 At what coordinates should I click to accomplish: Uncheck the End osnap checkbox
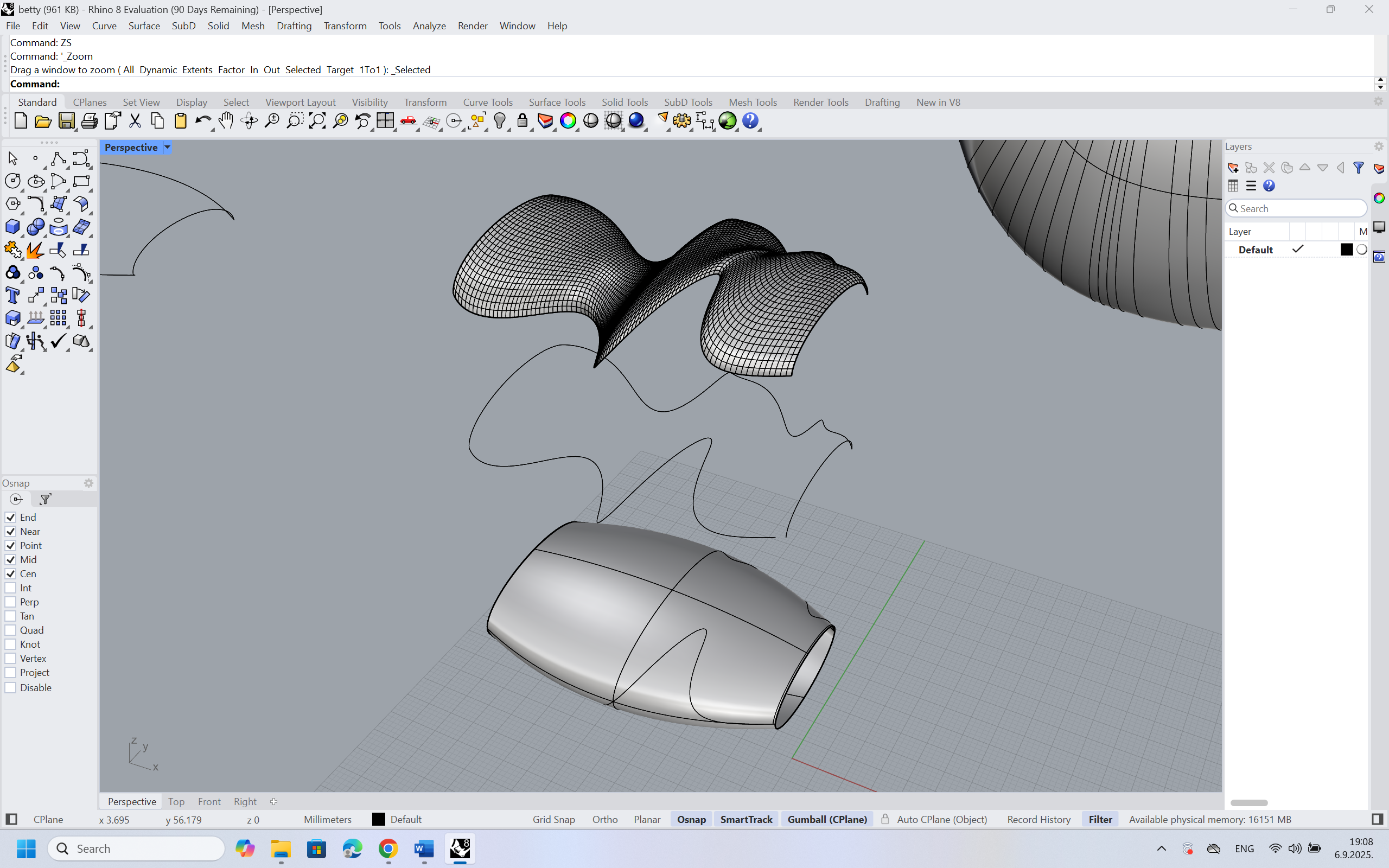[x=10, y=517]
